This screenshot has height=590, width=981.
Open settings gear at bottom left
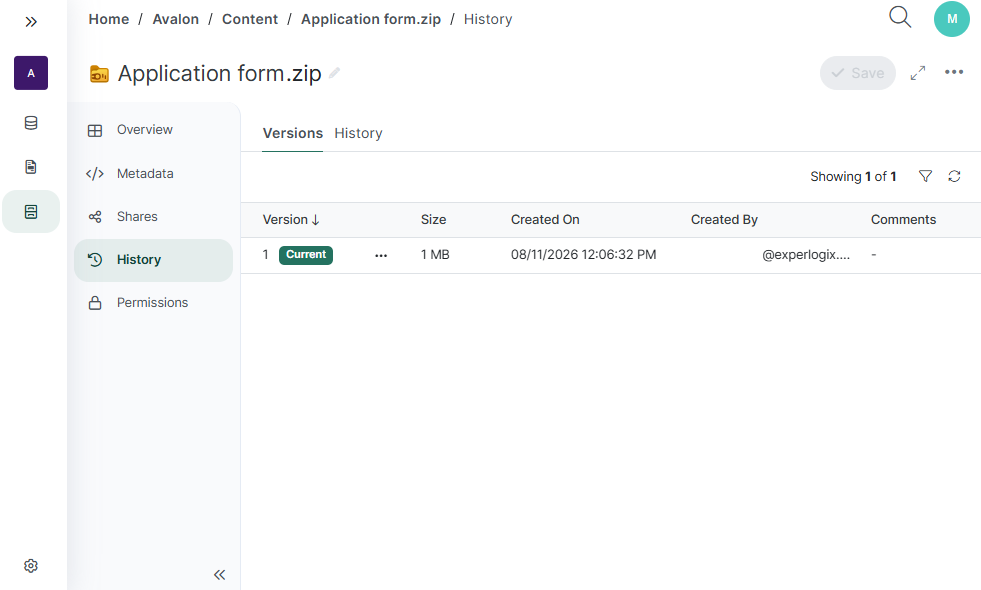[x=31, y=566]
